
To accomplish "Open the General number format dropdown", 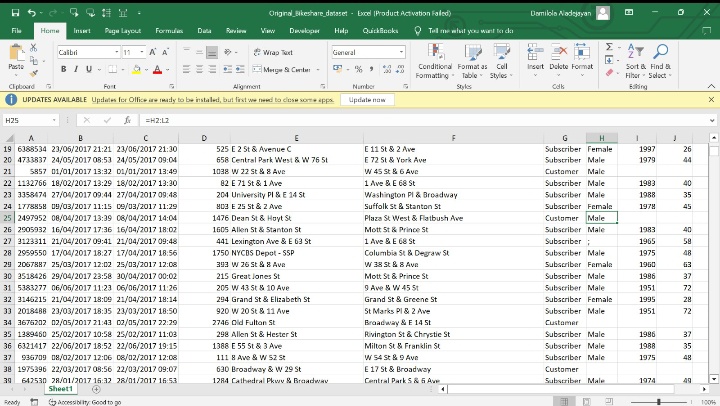I will (x=401, y=52).
